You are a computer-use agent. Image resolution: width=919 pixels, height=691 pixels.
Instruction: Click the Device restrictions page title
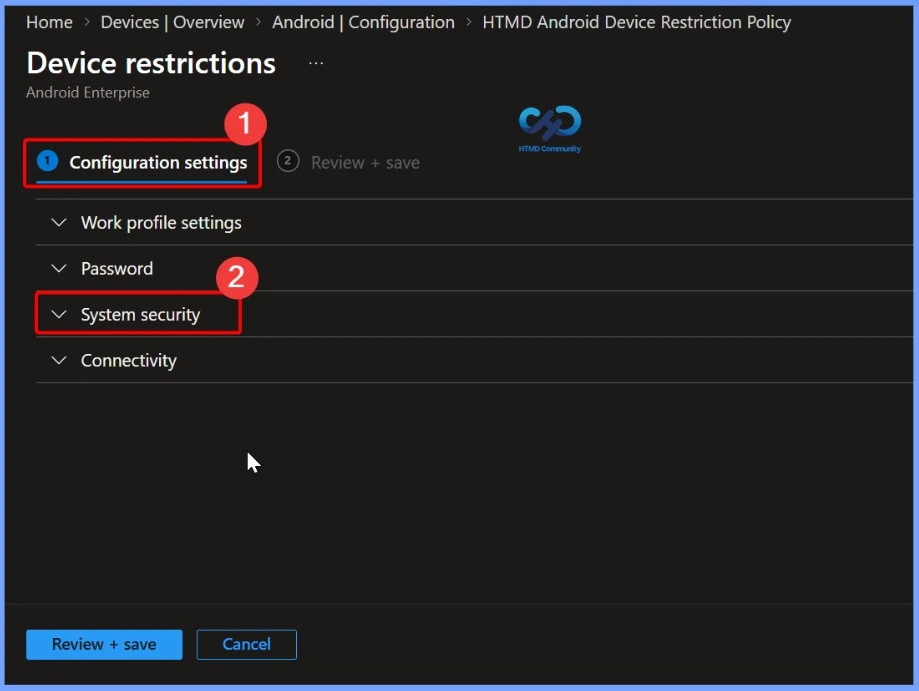pos(151,63)
